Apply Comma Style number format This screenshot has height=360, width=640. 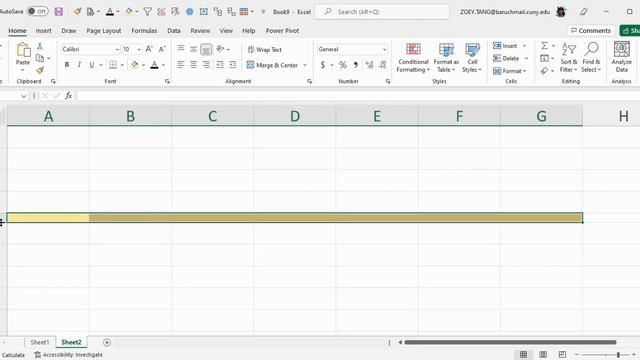[356, 65]
